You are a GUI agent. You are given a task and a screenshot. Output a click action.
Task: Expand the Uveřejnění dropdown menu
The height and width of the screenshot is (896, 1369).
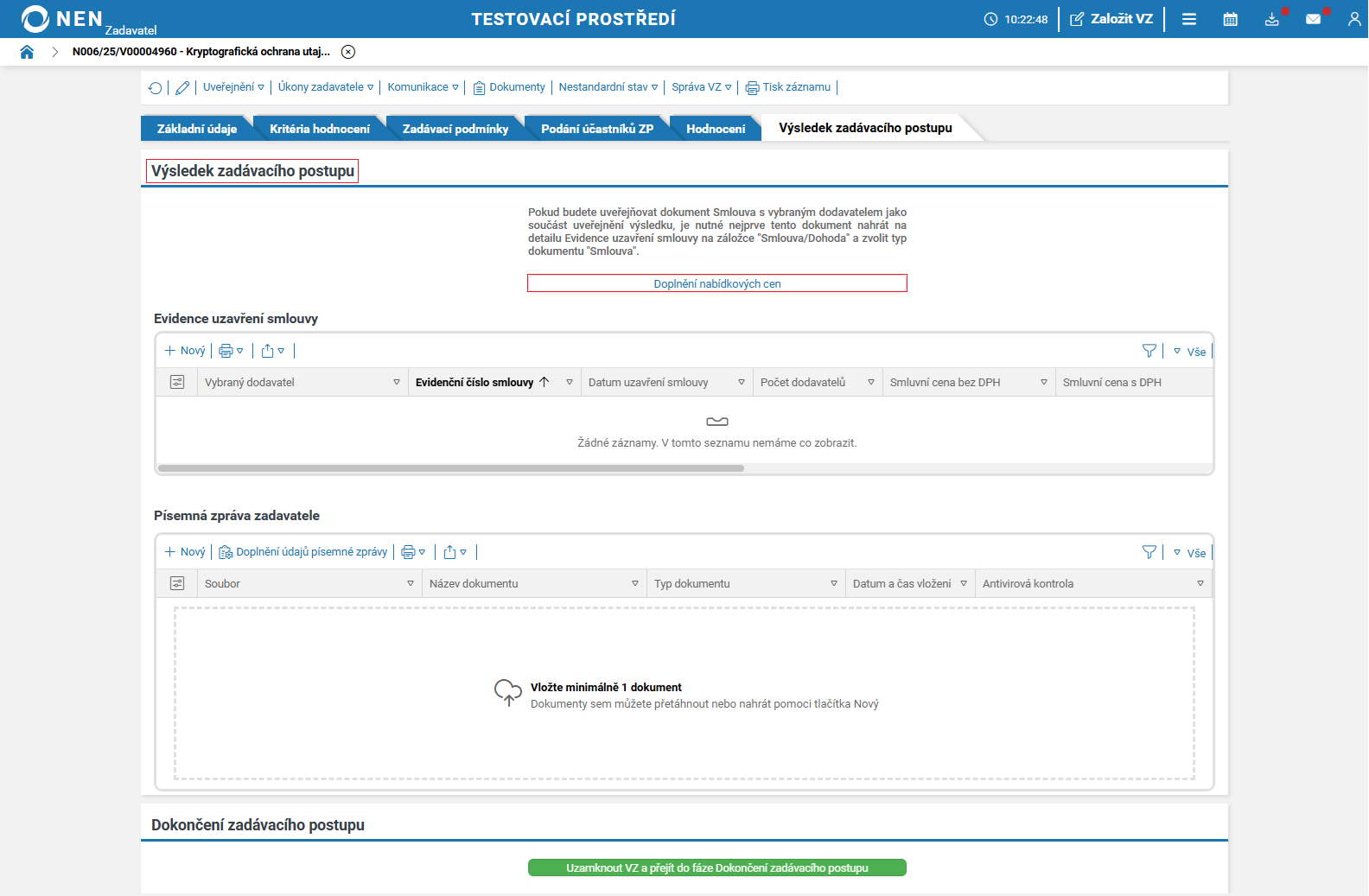pos(233,87)
